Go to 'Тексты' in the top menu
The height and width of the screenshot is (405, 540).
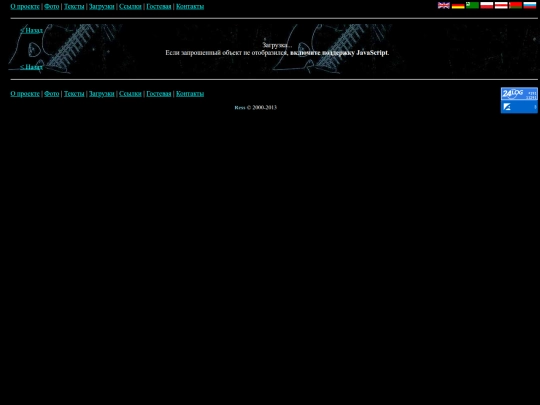click(x=74, y=7)
